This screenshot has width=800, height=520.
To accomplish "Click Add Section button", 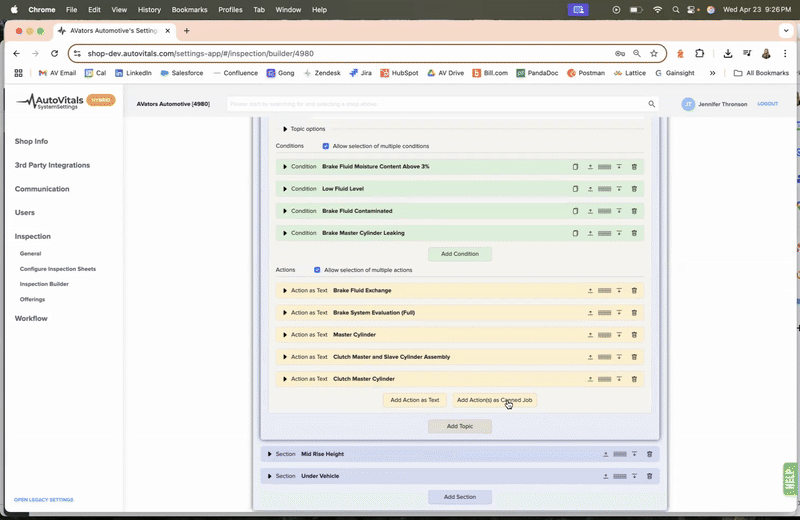I will click(460, 497).
